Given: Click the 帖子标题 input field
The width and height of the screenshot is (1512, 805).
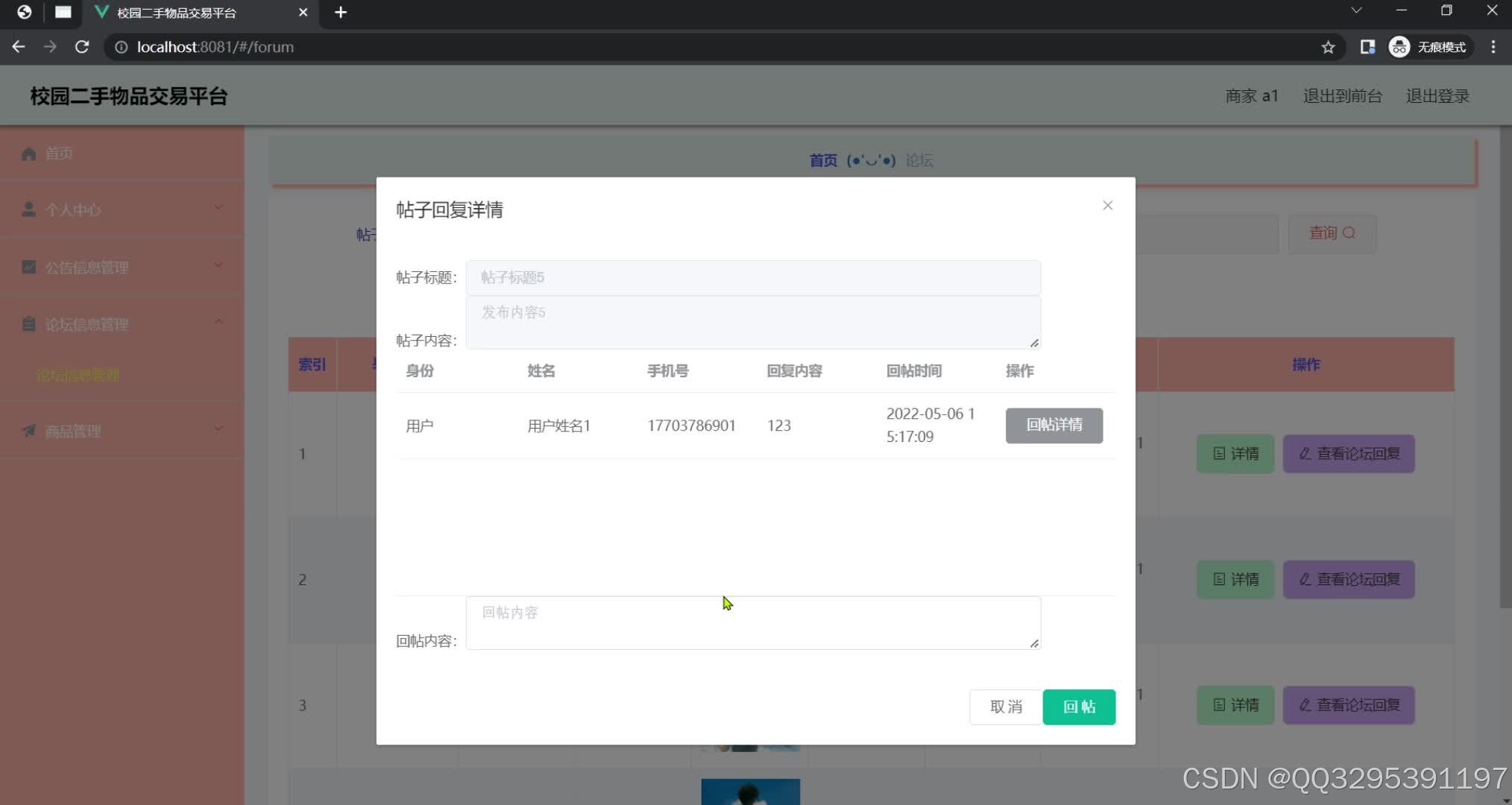Looking at the screenshot, I should pos(753,277).
